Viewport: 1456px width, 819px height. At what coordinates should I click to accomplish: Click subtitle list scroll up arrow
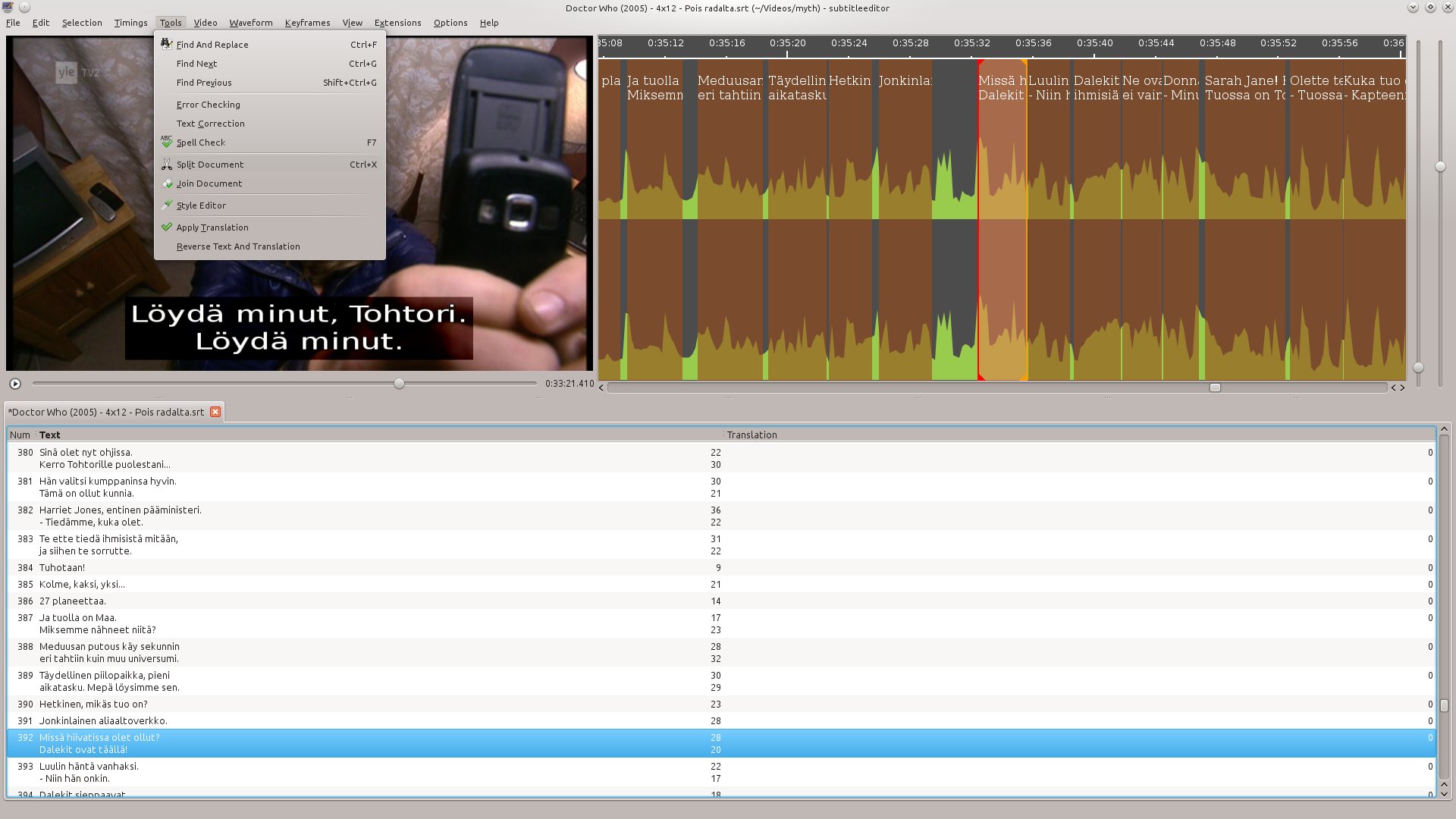tap(1444, 429)
